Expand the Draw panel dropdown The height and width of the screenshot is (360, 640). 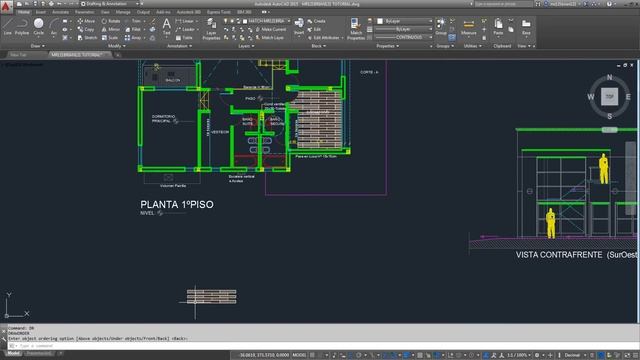[x=38, y=46]
